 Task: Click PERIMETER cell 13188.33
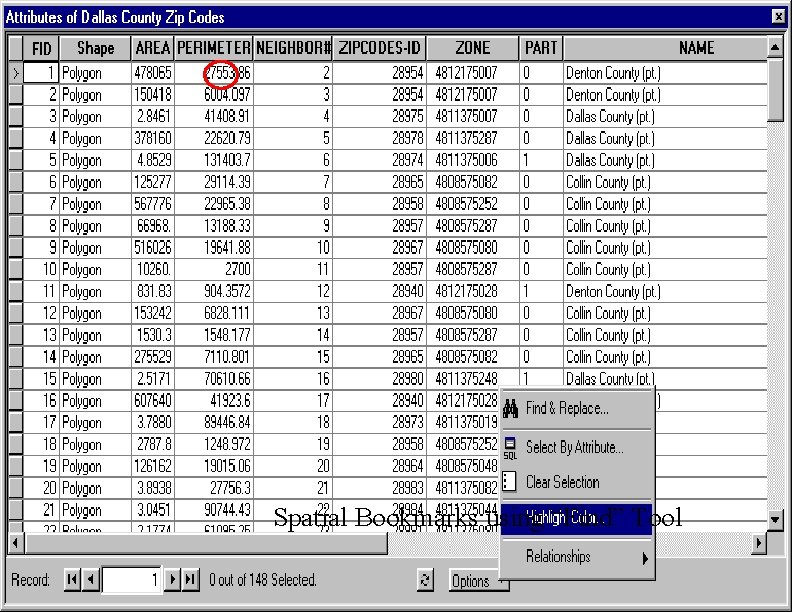pos(214,226)
